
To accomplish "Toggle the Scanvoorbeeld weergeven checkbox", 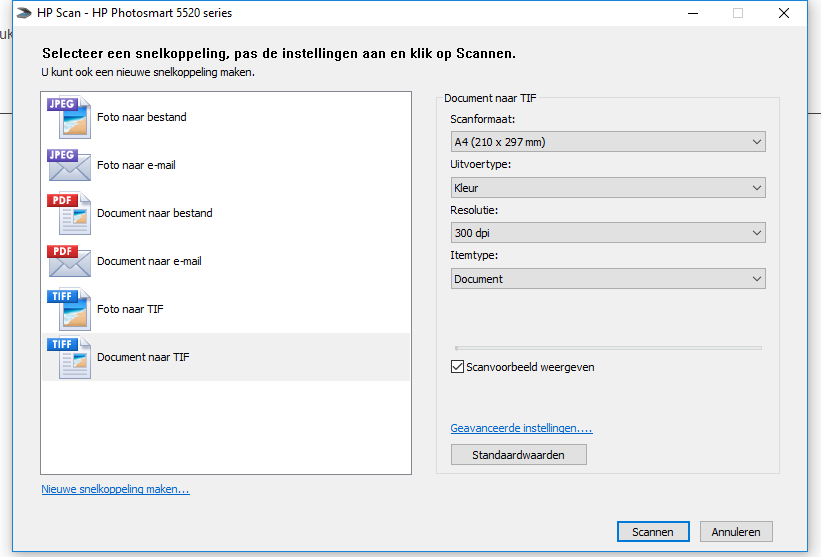I will (x=457, y=367).
